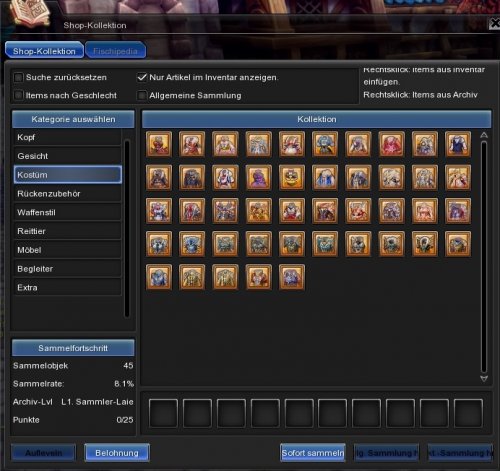Image resolution: width=500 pixels, height=471 pixels.
Task: Select the seventh costume icon in row three
Action: coord(358,211)
